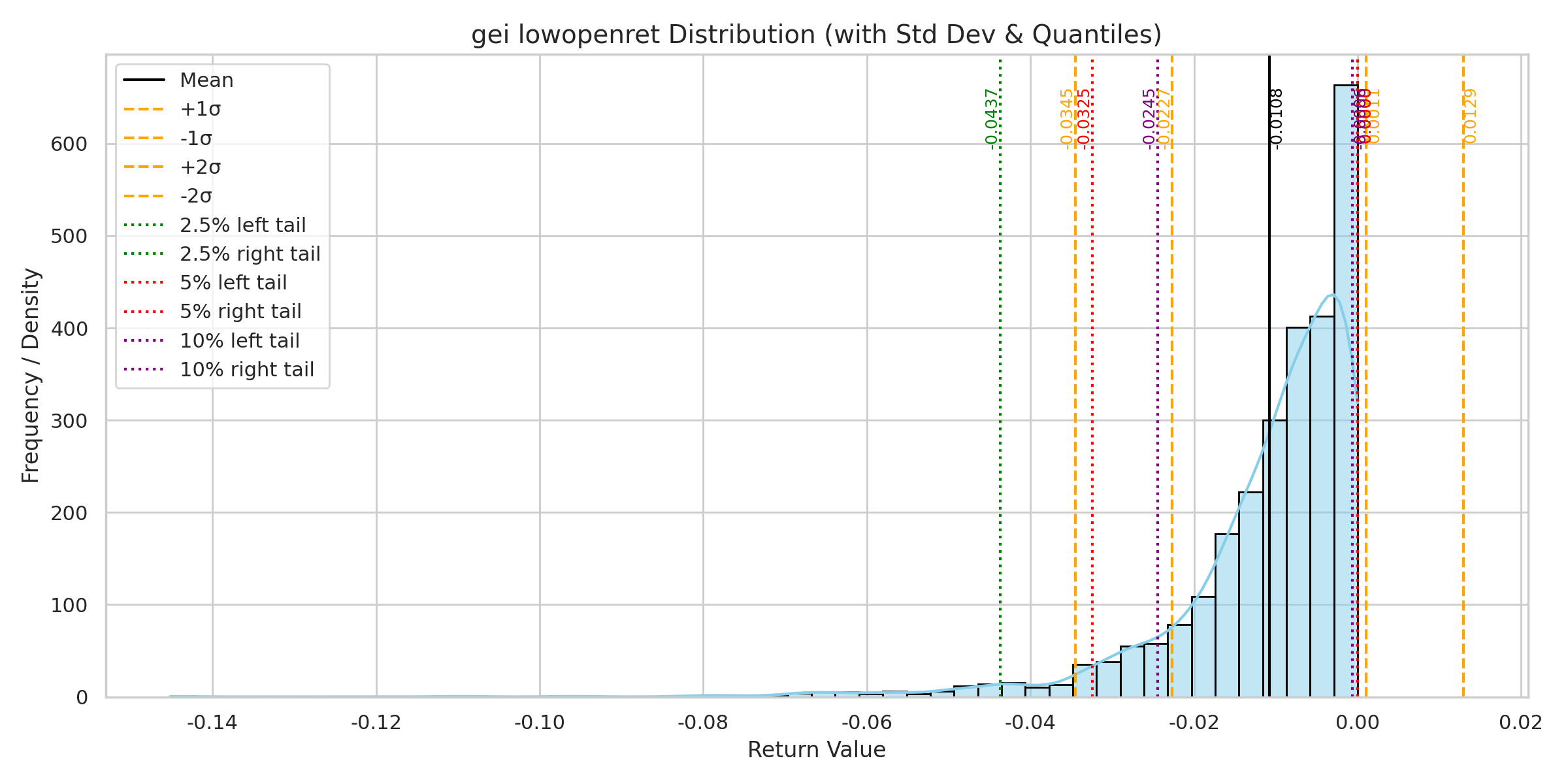Click the Mean legend entry
1568x784 pixels.
point(206,80)
